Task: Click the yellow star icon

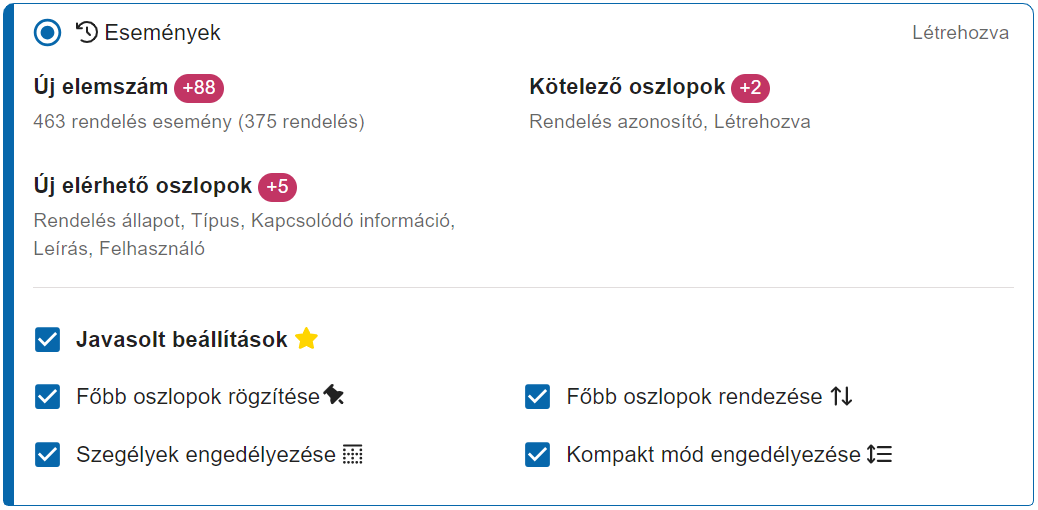Action: [307, 339]
